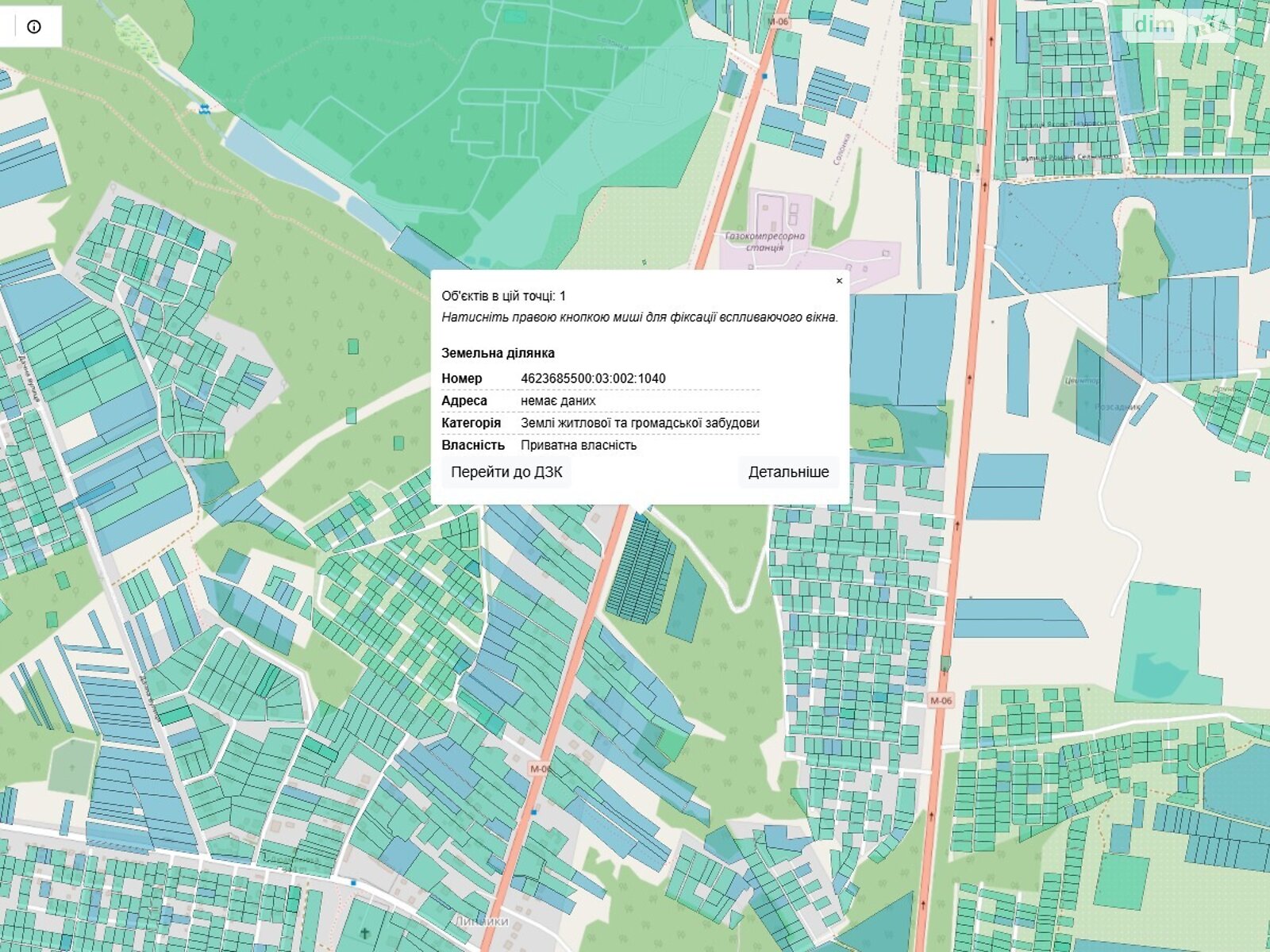Click the Приватна власність ownership value
This screenshot has height=952, width=1270.
579,445
